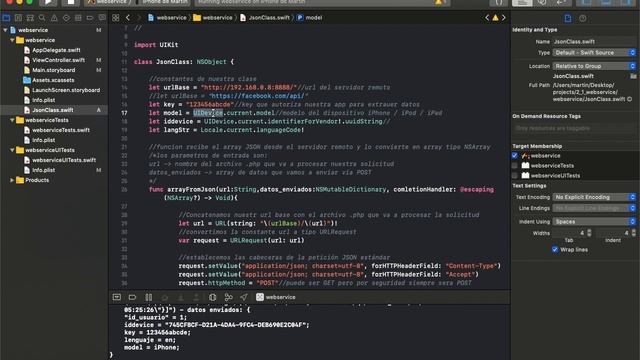The width and height of the screenshot is (640, 360).
Task: Open the Issue navigator warning icon
Action: (x=54, y=18)
